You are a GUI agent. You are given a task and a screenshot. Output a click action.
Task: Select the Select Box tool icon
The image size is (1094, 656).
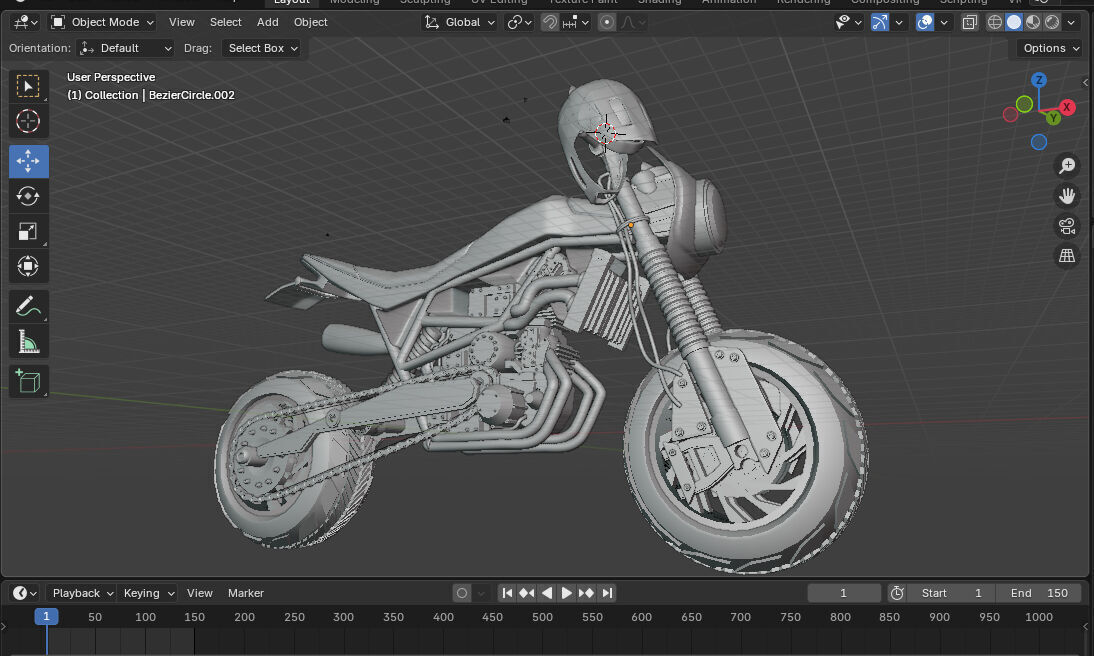(x=28, y=87)
